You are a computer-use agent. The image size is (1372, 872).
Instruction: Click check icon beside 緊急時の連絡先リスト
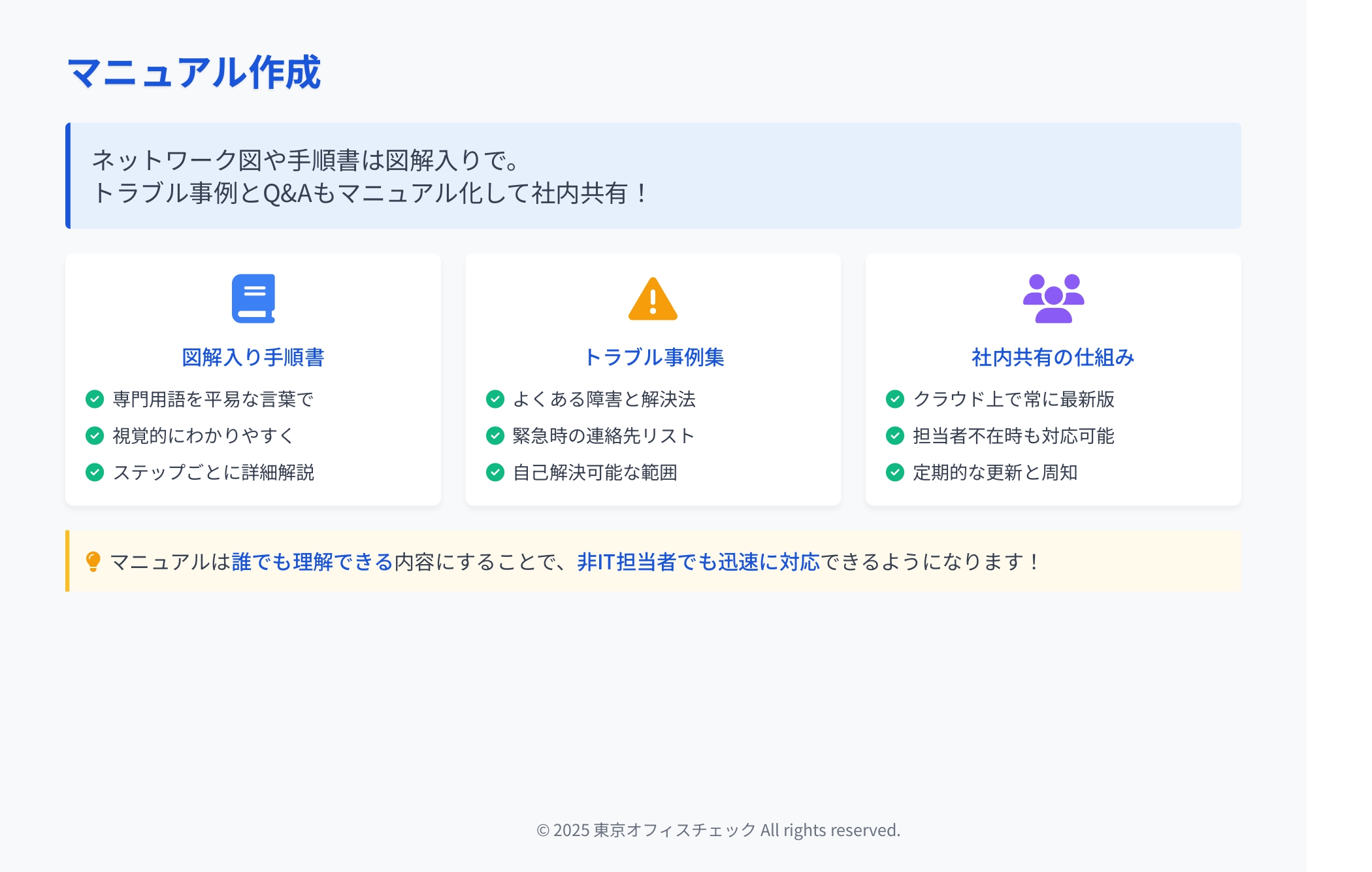click(495, 435)
